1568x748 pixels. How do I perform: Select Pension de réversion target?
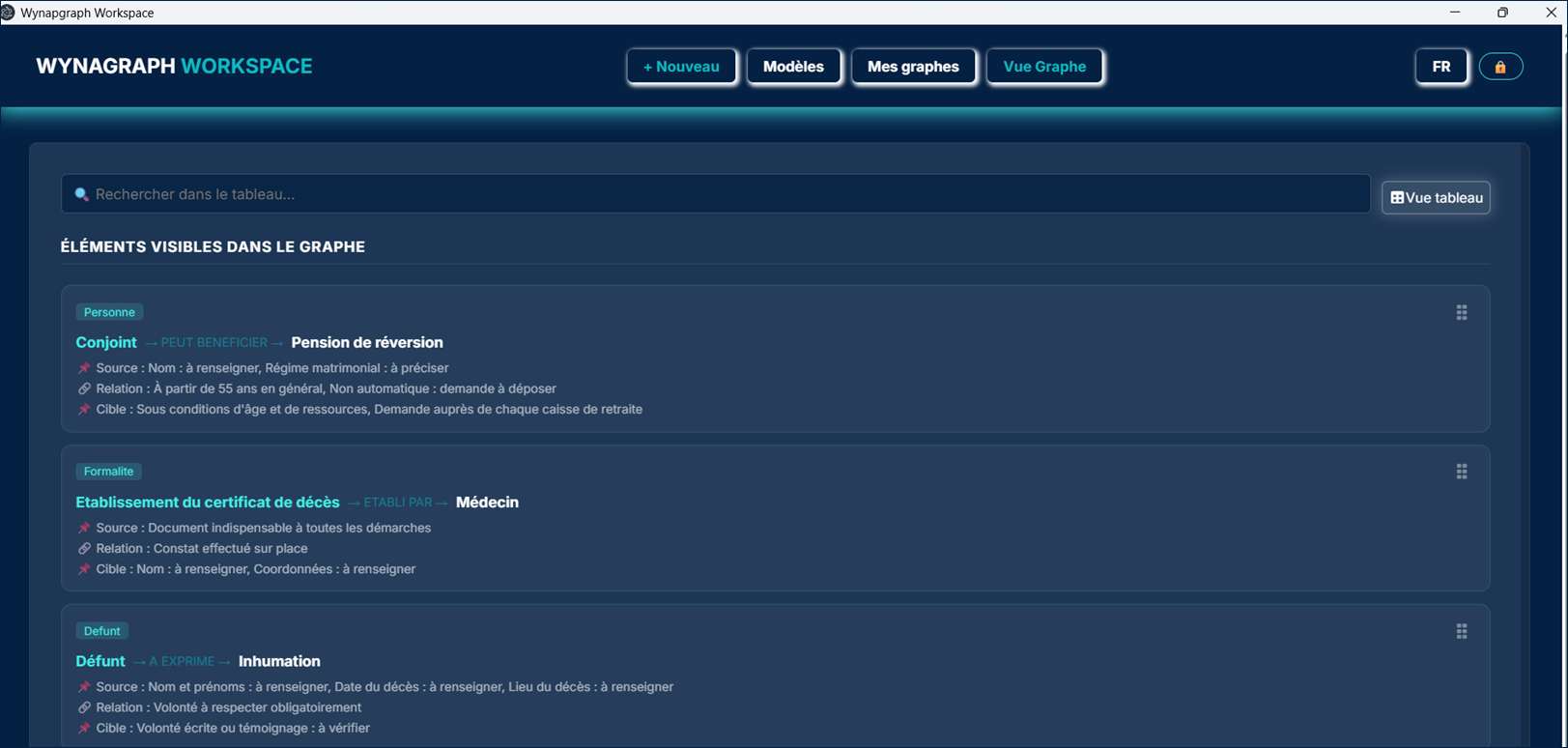coord(367,342)
